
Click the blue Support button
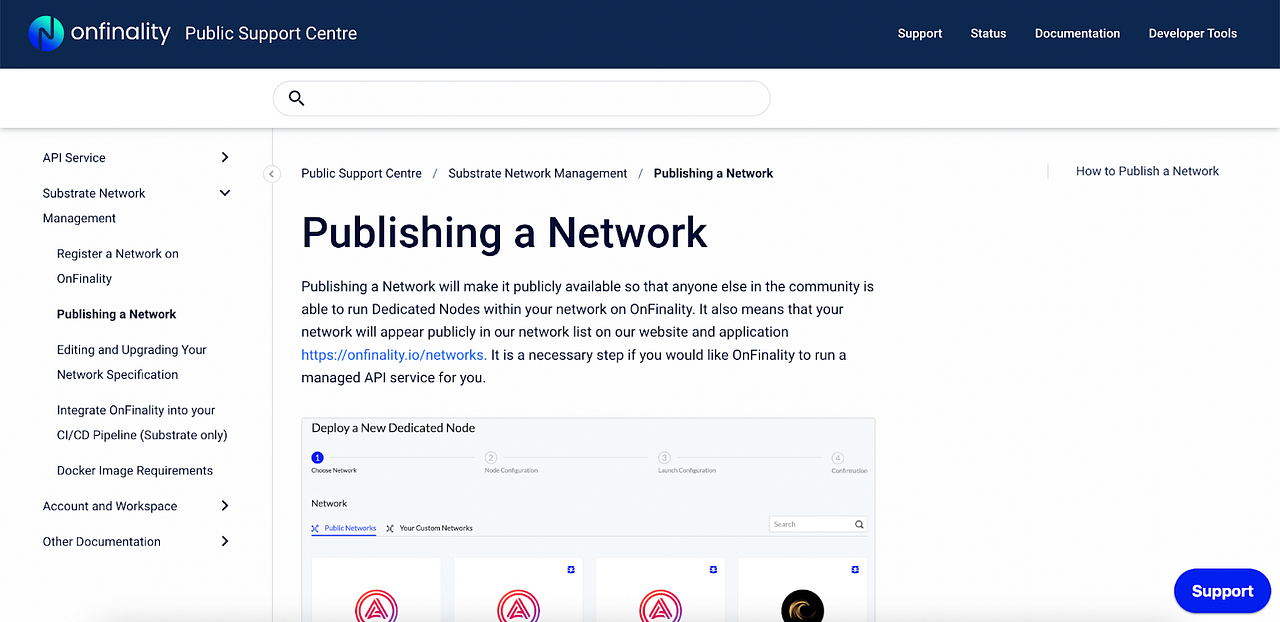point(1222,591)
